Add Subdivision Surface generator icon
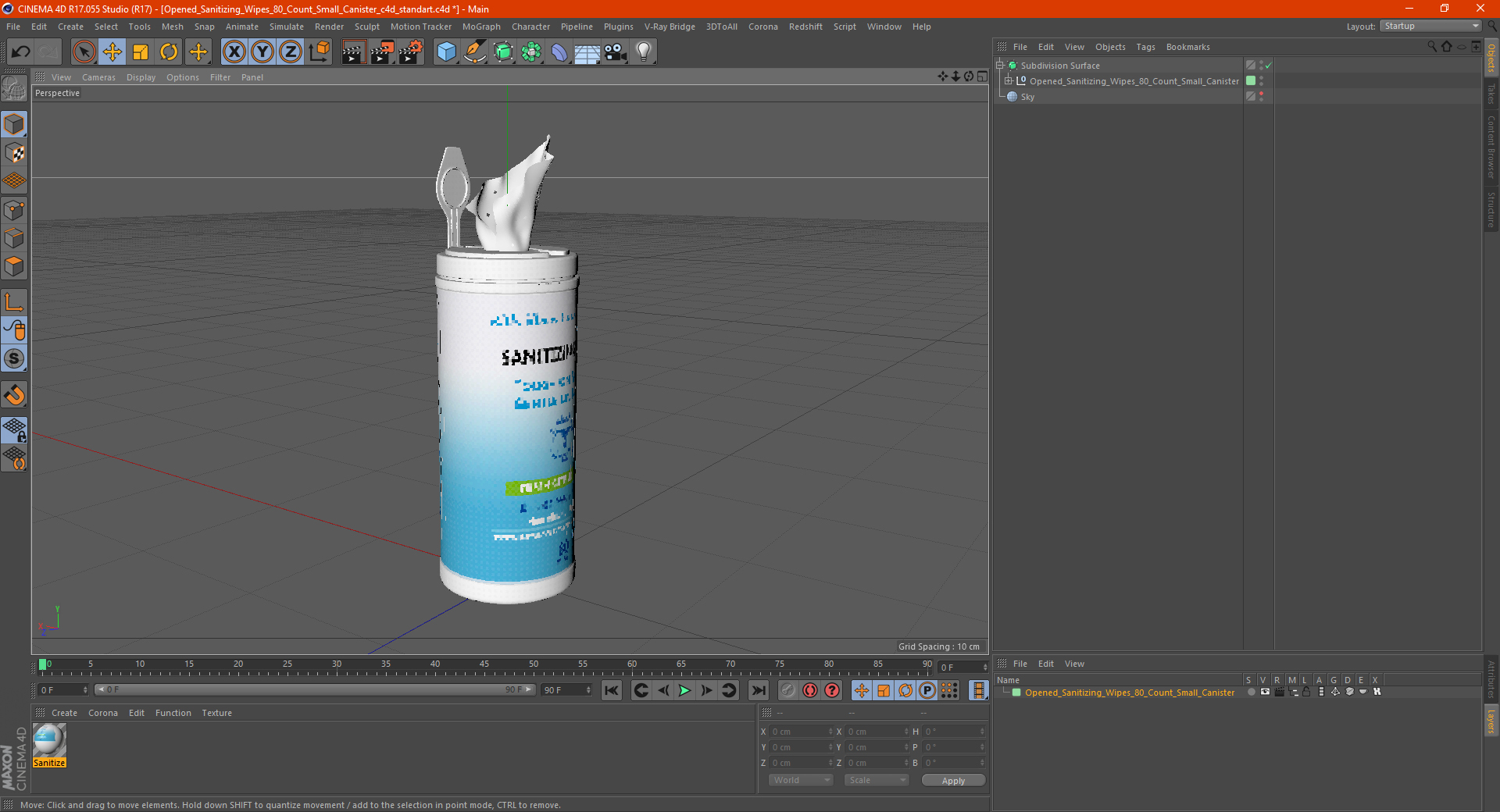The image size is (1500, 812). (x=503, y=52)
